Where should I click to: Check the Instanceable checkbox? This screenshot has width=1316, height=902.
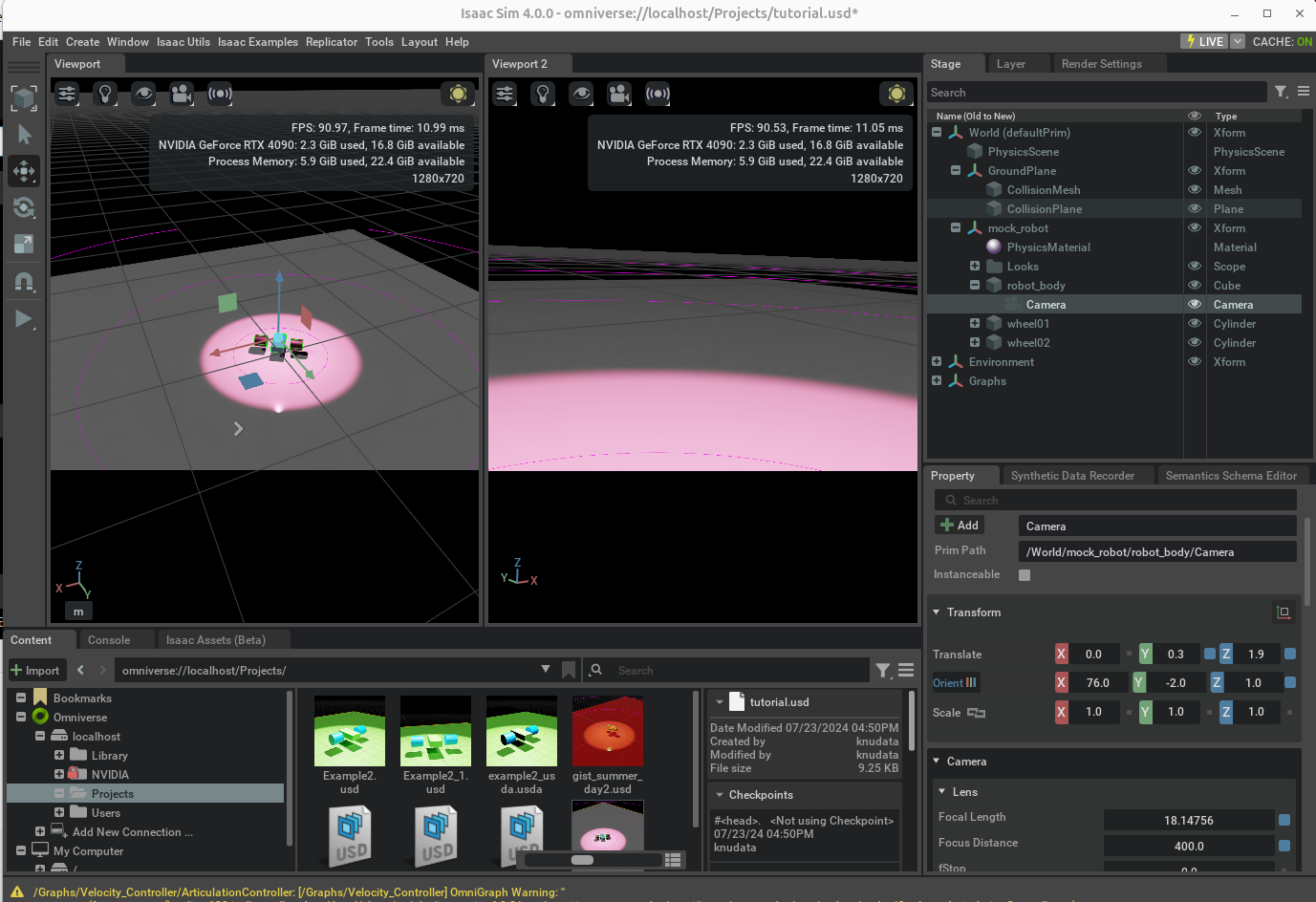1025,575
